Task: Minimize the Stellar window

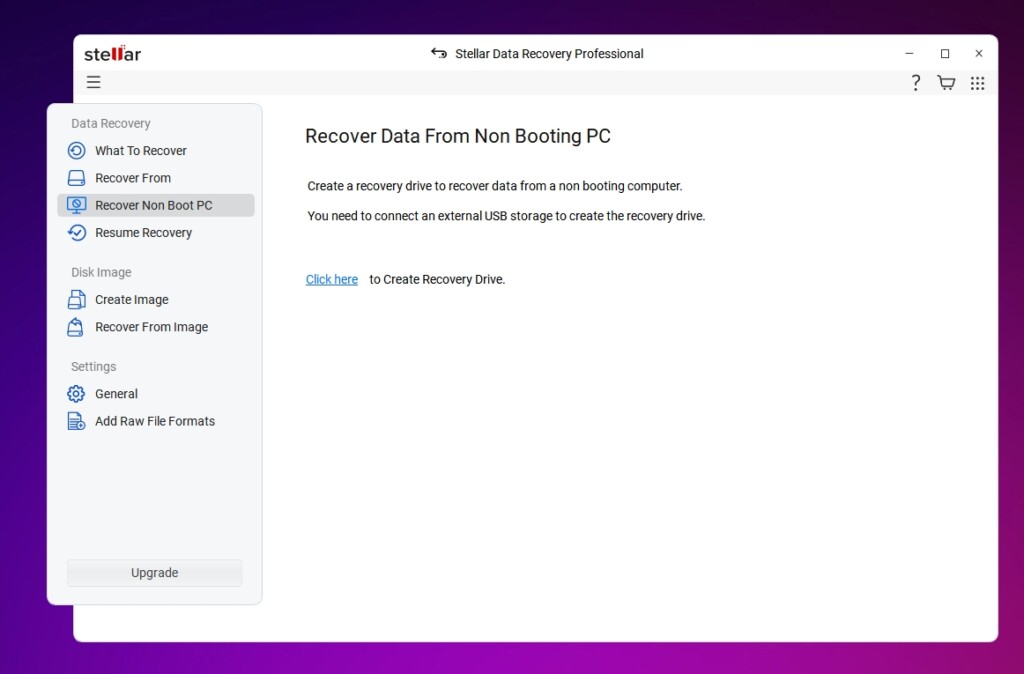Action: (x=909, y=54)
